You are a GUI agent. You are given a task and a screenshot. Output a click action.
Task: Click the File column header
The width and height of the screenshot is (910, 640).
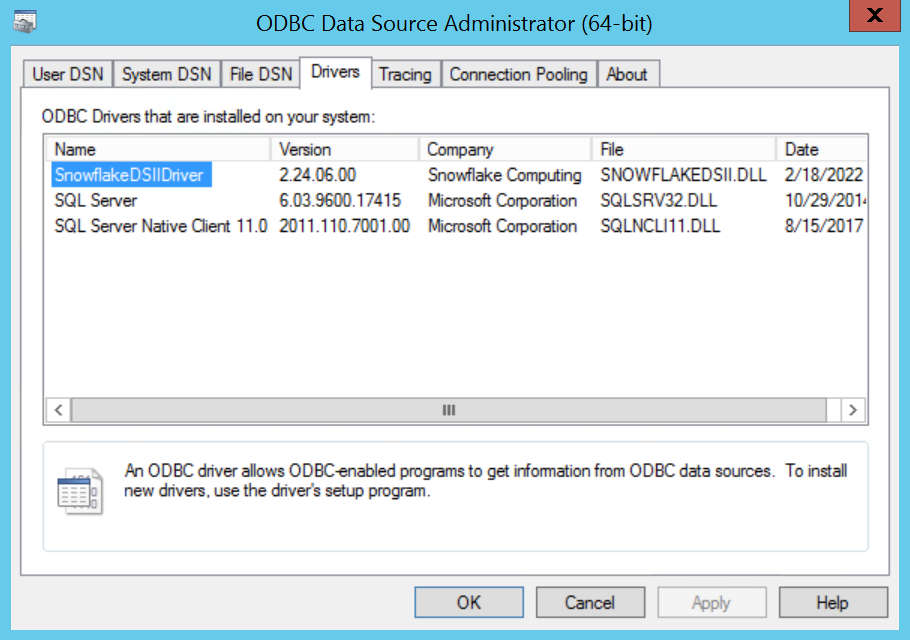683,149
